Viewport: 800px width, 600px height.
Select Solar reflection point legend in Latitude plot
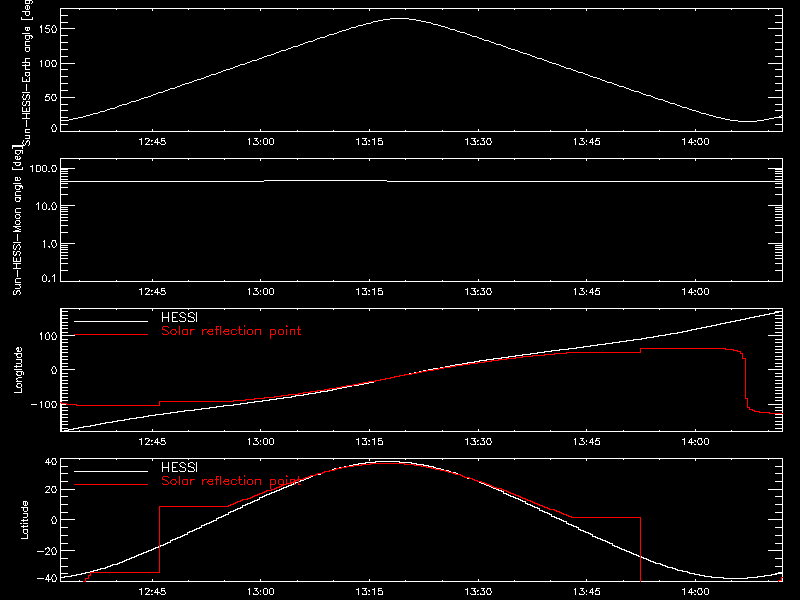pos(231,481)
